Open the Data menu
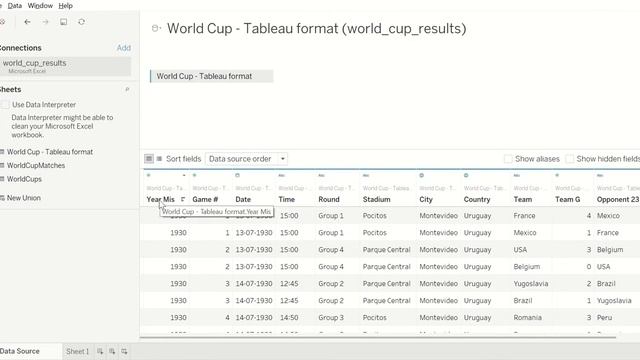 click(x=15, y=6)
